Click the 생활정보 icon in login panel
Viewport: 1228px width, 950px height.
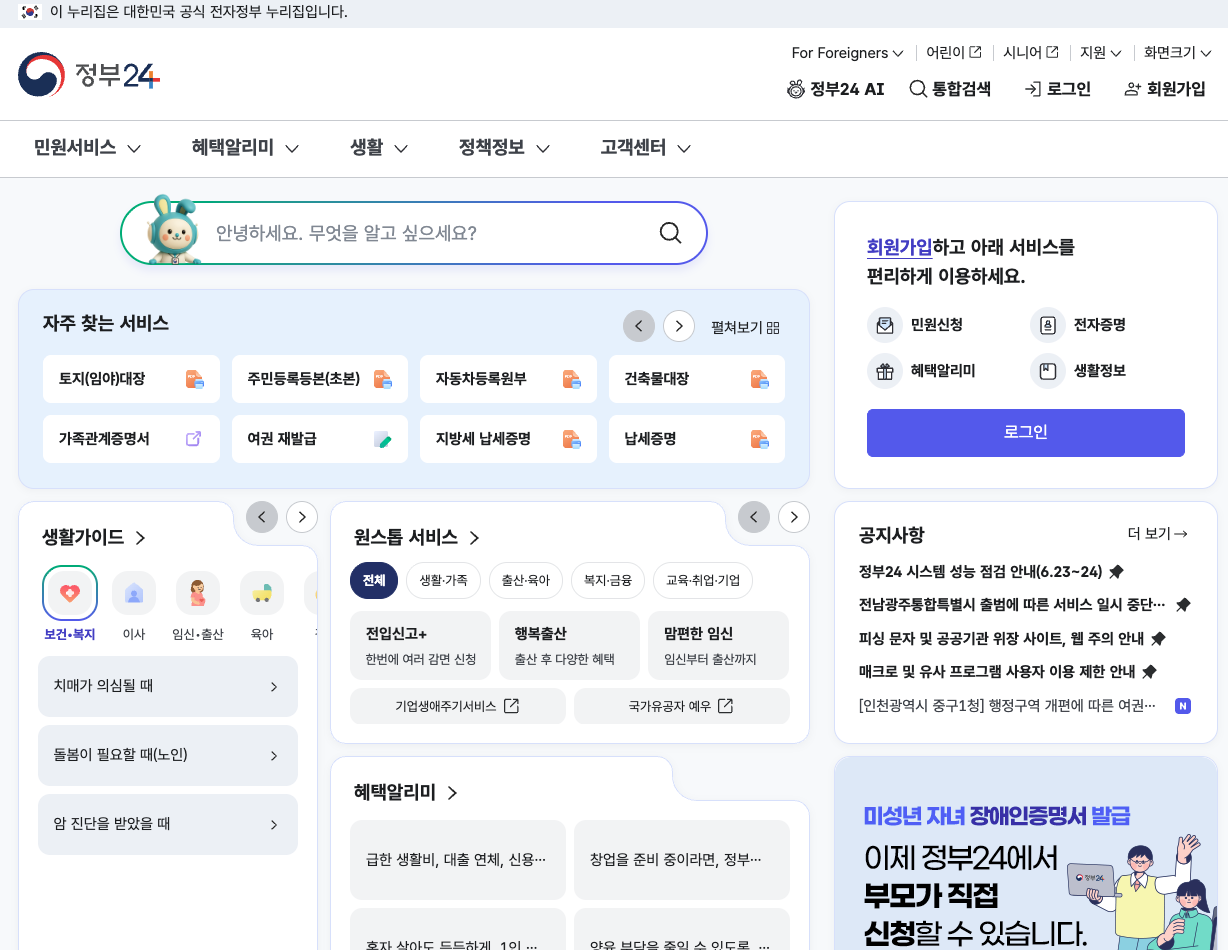tap(1047, 371)
